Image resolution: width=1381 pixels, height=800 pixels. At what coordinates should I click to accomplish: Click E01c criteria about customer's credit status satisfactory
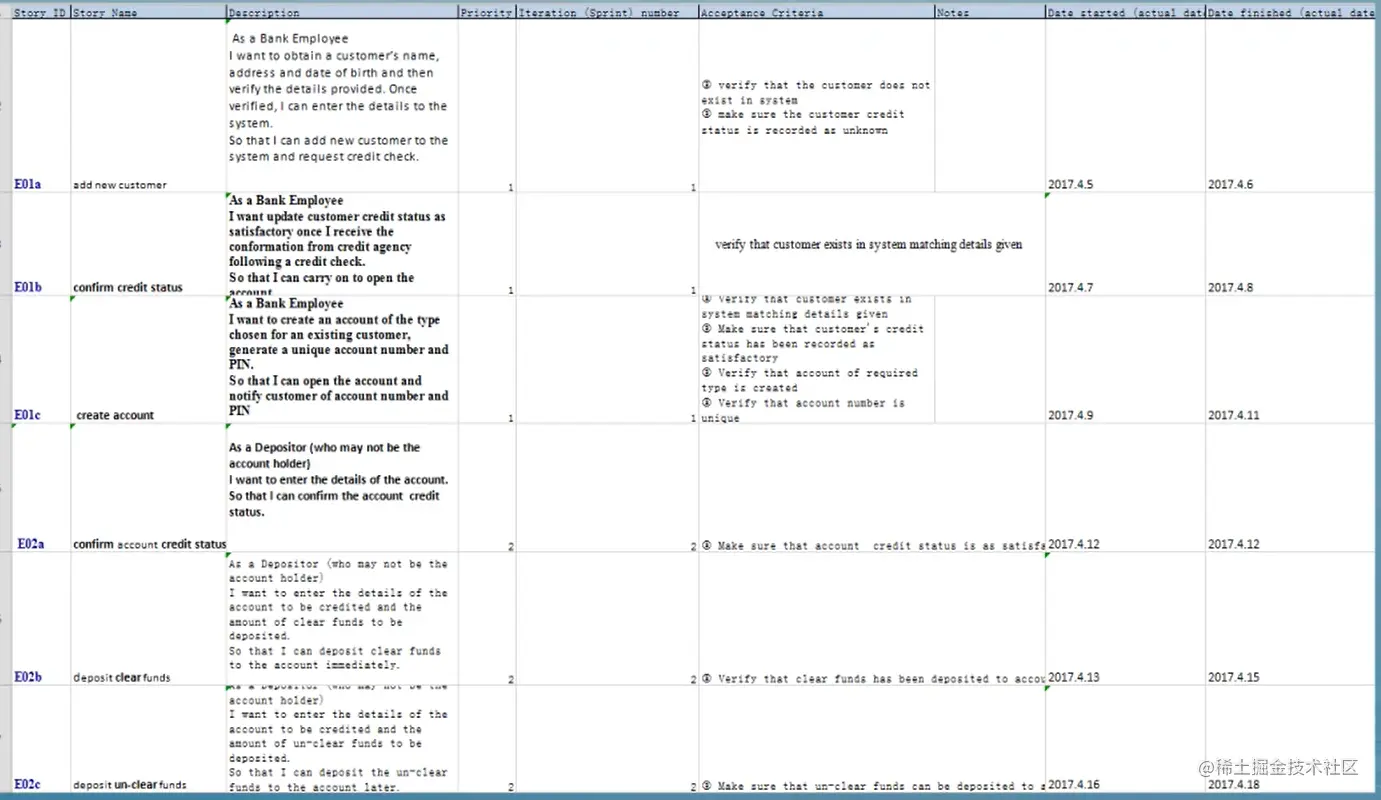click(x=812, y=343)
